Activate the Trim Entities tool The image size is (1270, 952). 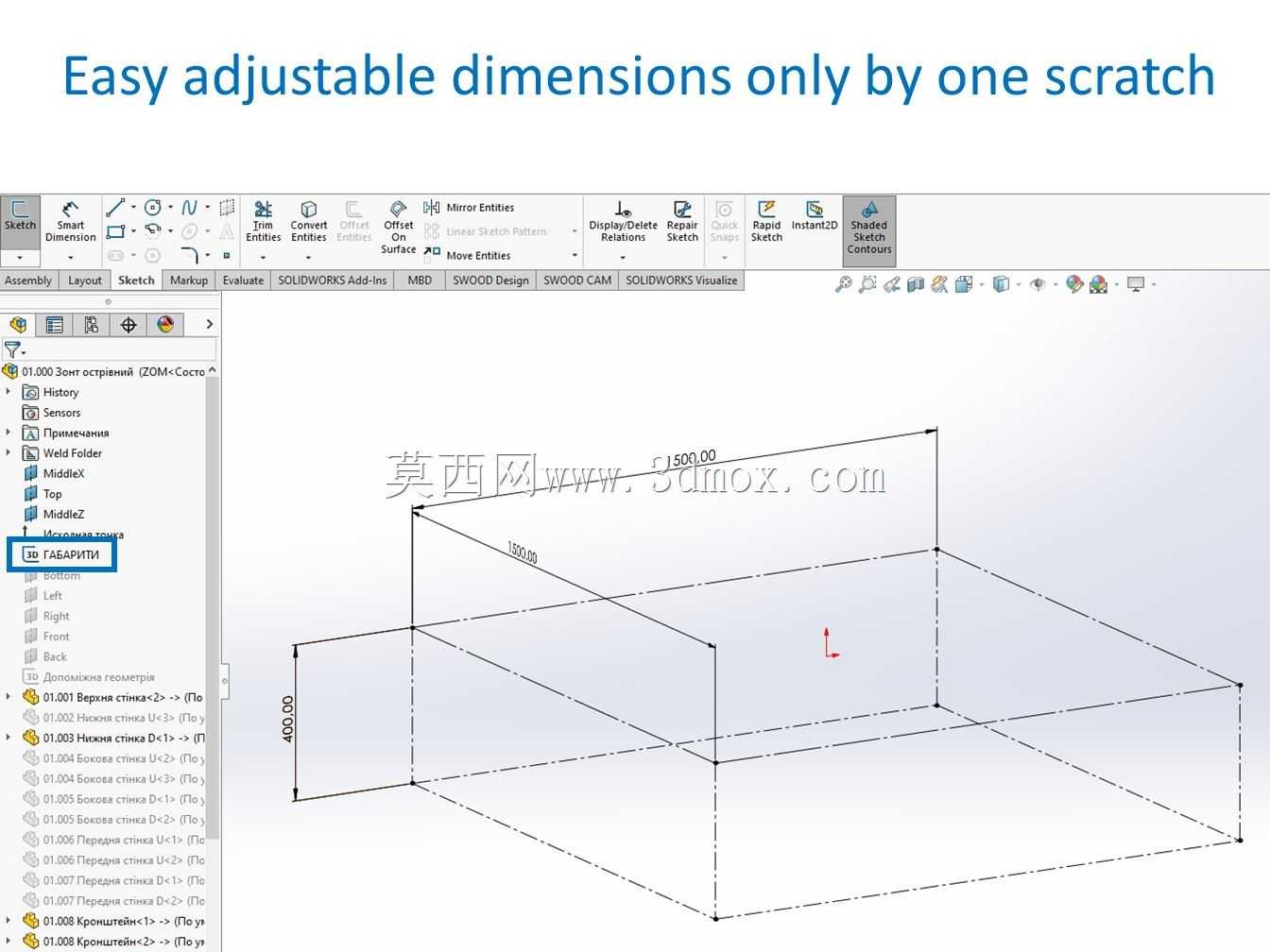tap(263, 221)
